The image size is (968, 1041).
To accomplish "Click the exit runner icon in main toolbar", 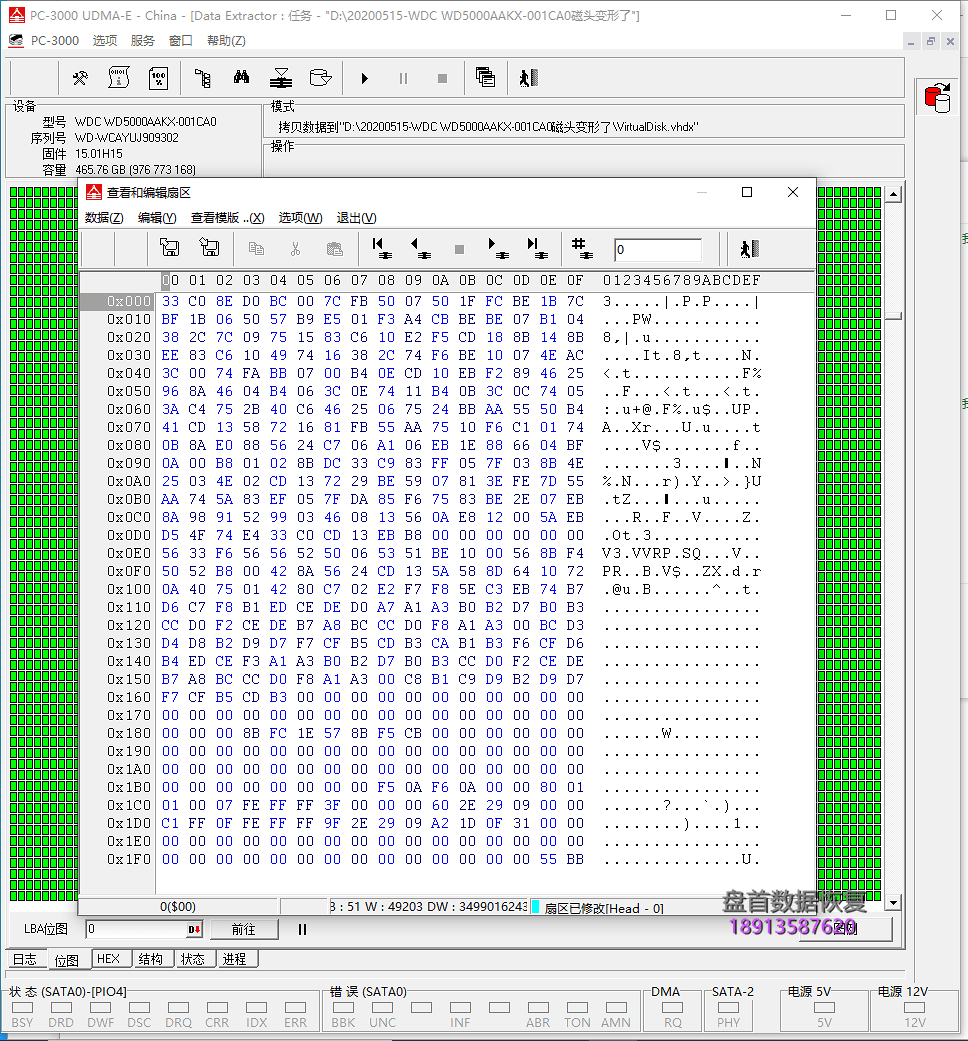I will point(528,78).
